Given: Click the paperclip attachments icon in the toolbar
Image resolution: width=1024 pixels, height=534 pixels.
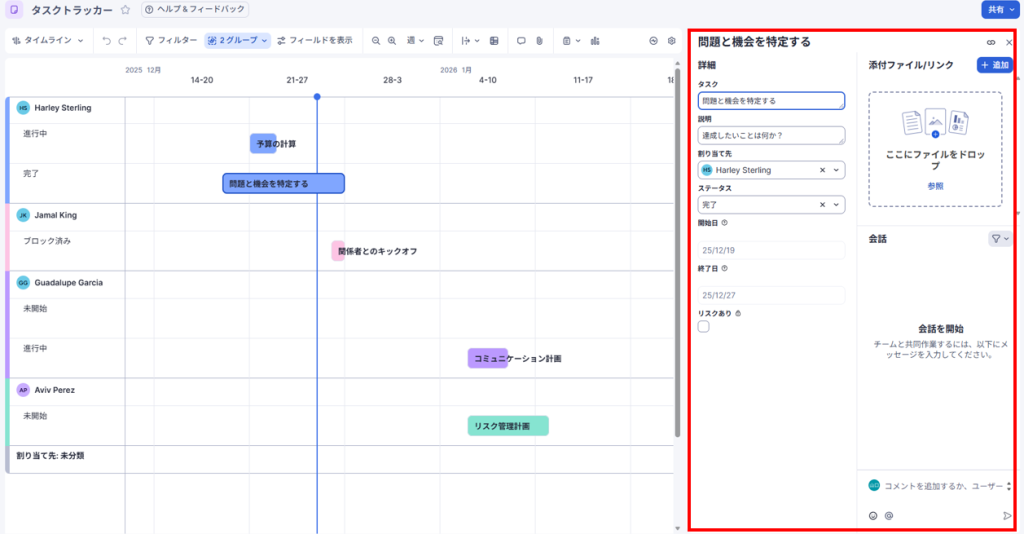Looking at the screenshot, I should click(537, 41).
